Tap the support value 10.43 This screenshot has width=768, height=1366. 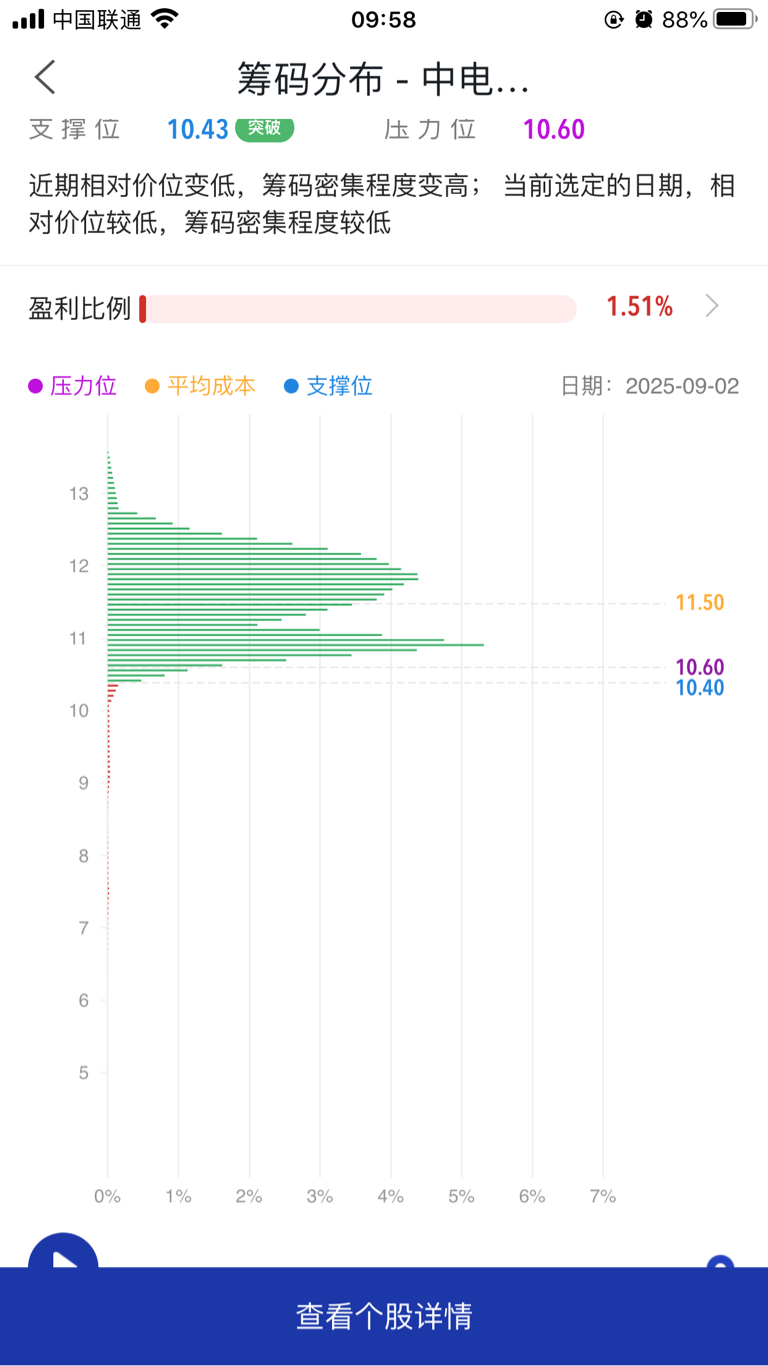pos(198,129)
